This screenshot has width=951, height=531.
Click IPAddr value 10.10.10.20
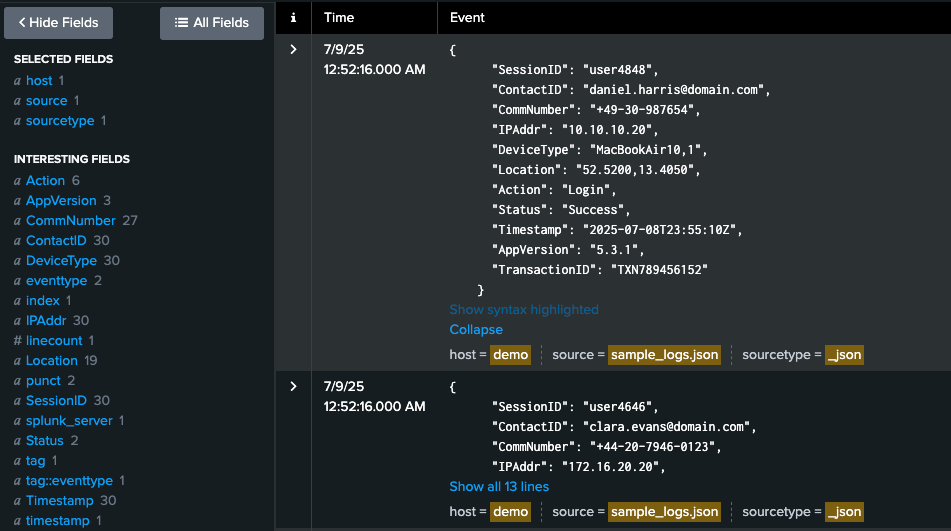click(607, 130)
